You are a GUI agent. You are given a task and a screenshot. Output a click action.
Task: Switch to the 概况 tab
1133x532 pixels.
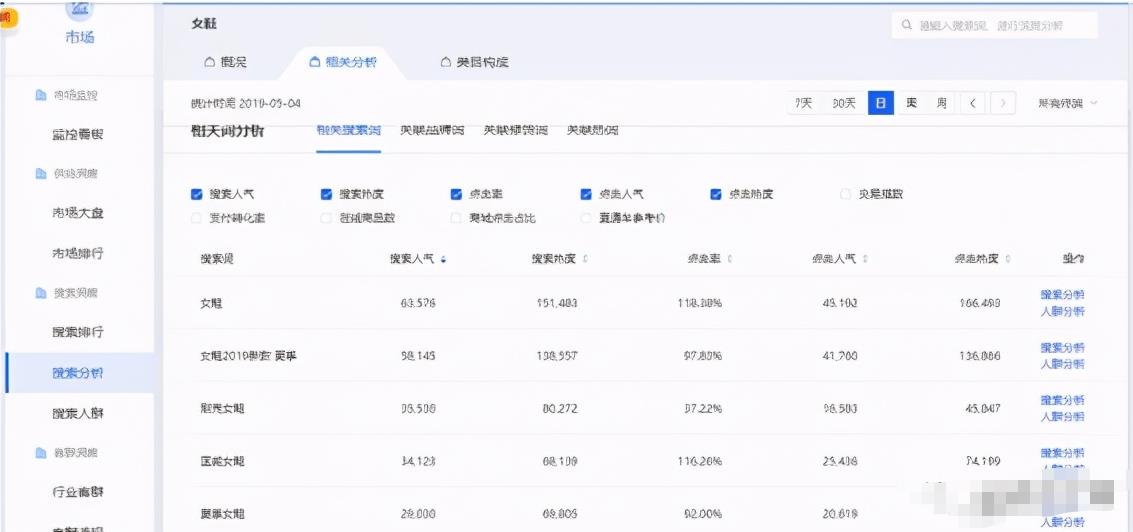pos(225,62)
